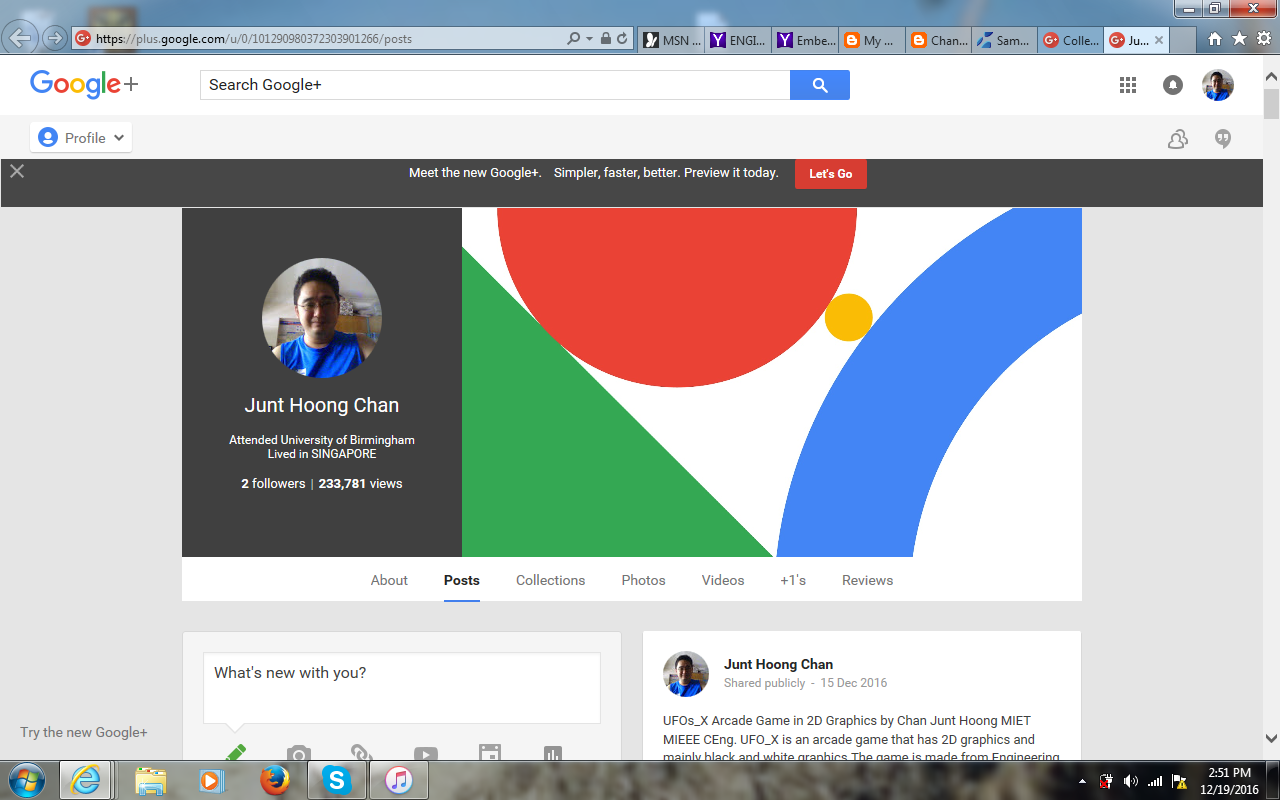Click the Windows Explorer taskbar icon
Image resolution: width=1280 pixels, height=800 pixels.
click(x=150, y=780)
